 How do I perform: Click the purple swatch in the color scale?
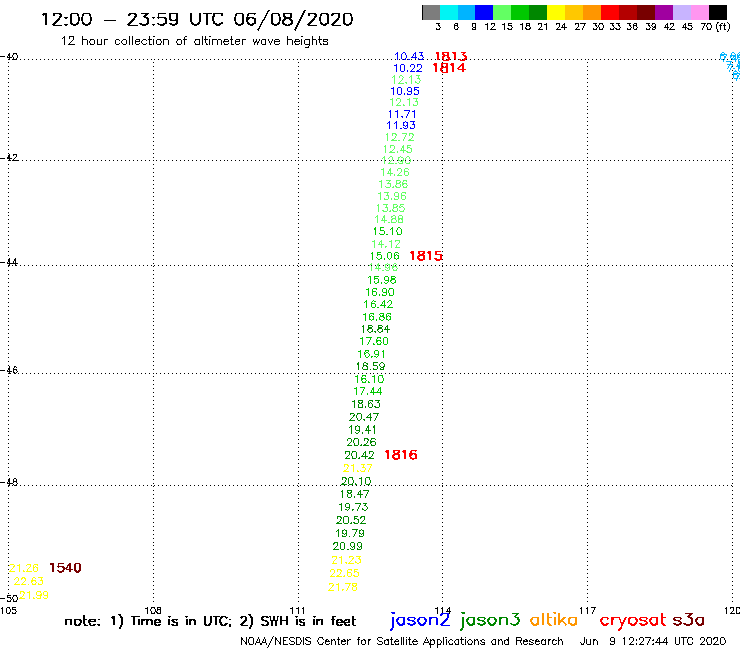[664, 12]
